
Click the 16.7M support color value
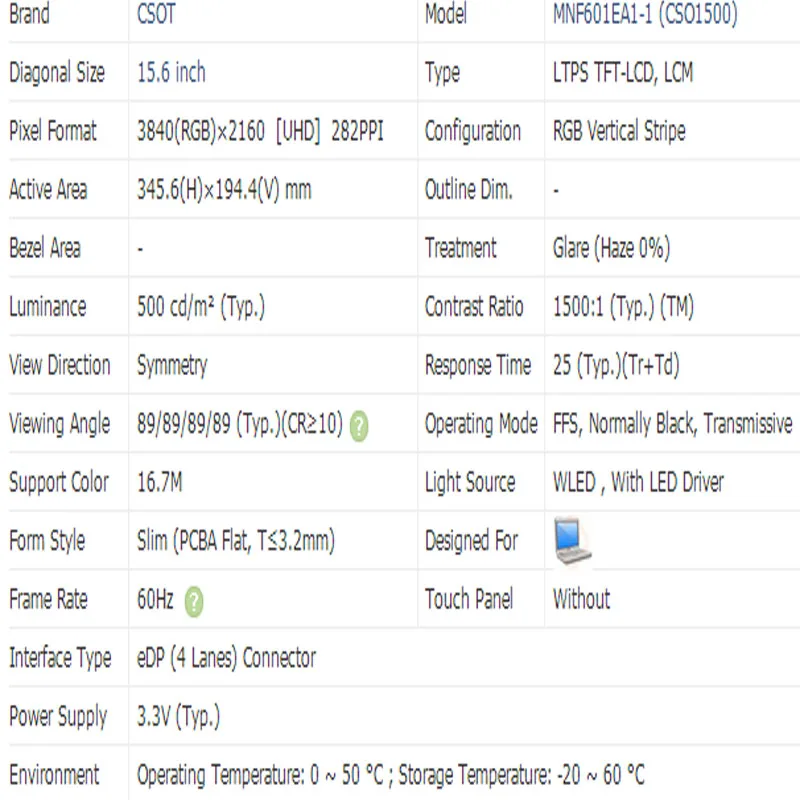click(x=160, y=482)
